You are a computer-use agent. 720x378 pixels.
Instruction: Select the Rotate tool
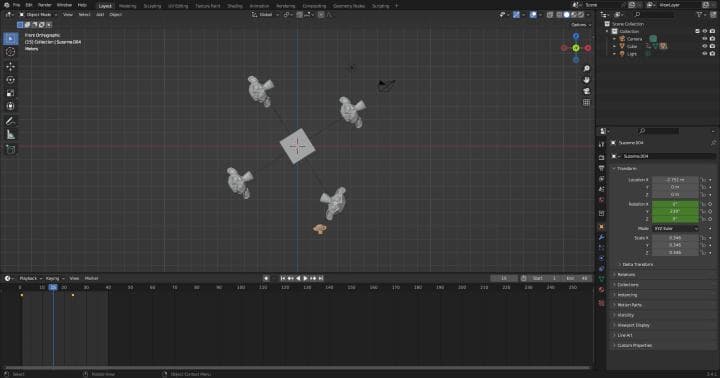click(11, 80)
